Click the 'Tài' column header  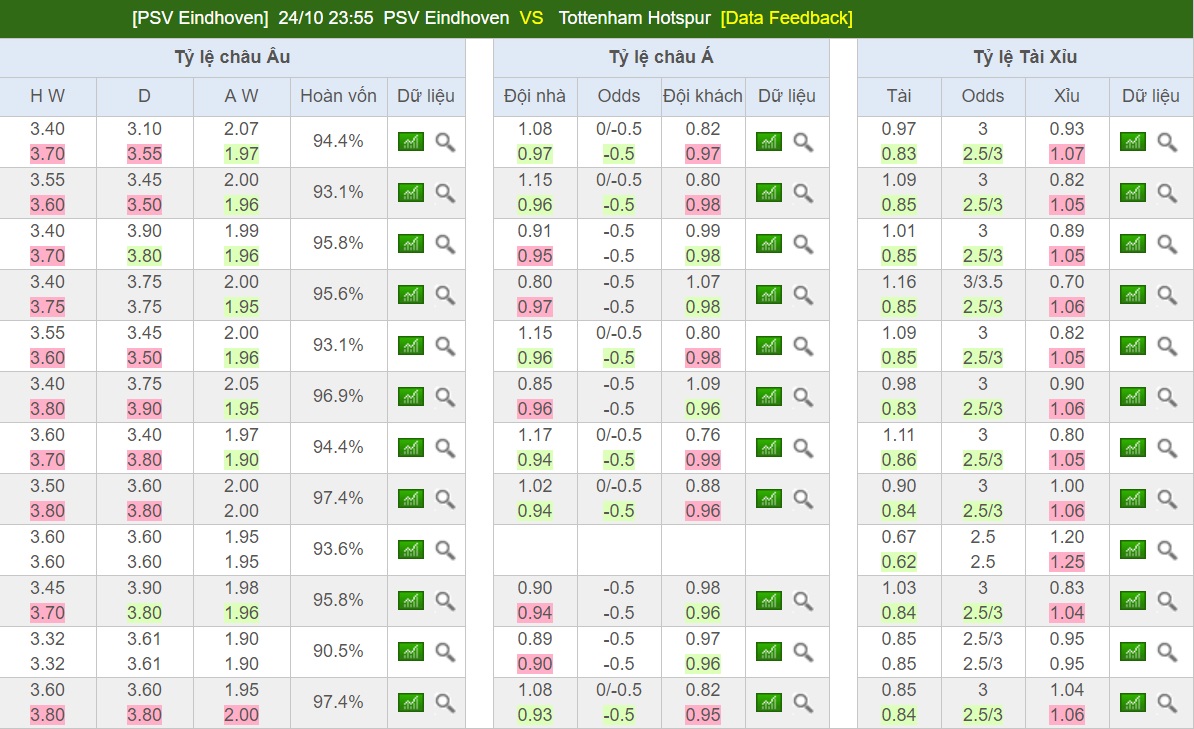[899, 96]
